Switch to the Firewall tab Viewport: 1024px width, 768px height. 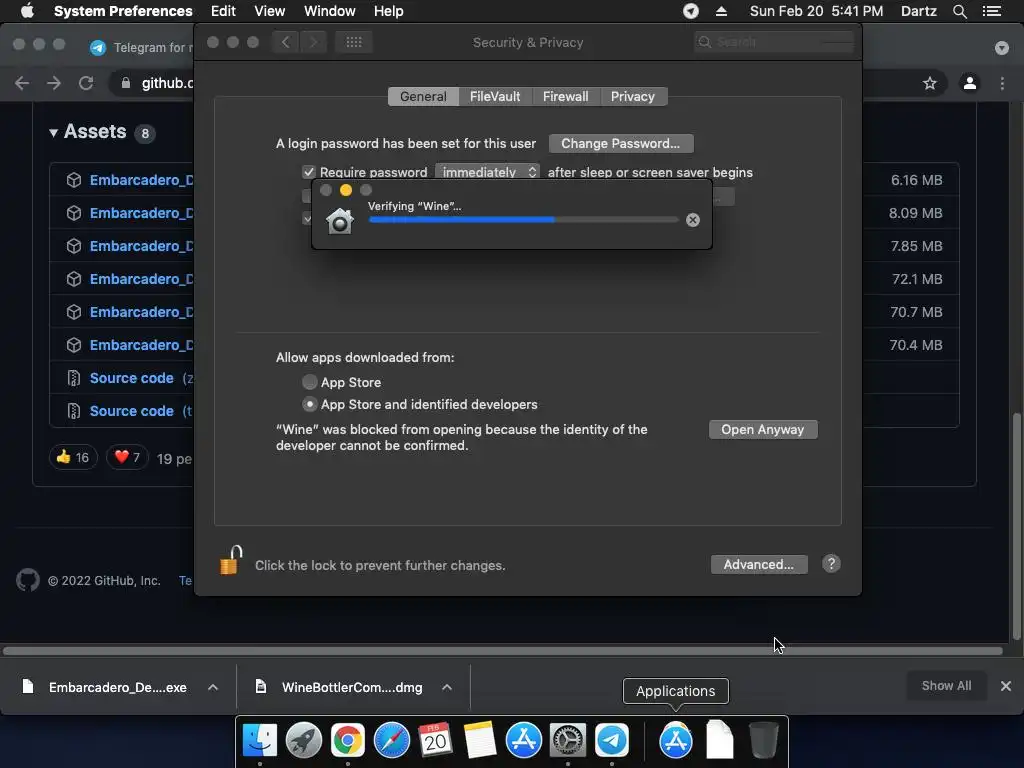(x=566, y=96)
